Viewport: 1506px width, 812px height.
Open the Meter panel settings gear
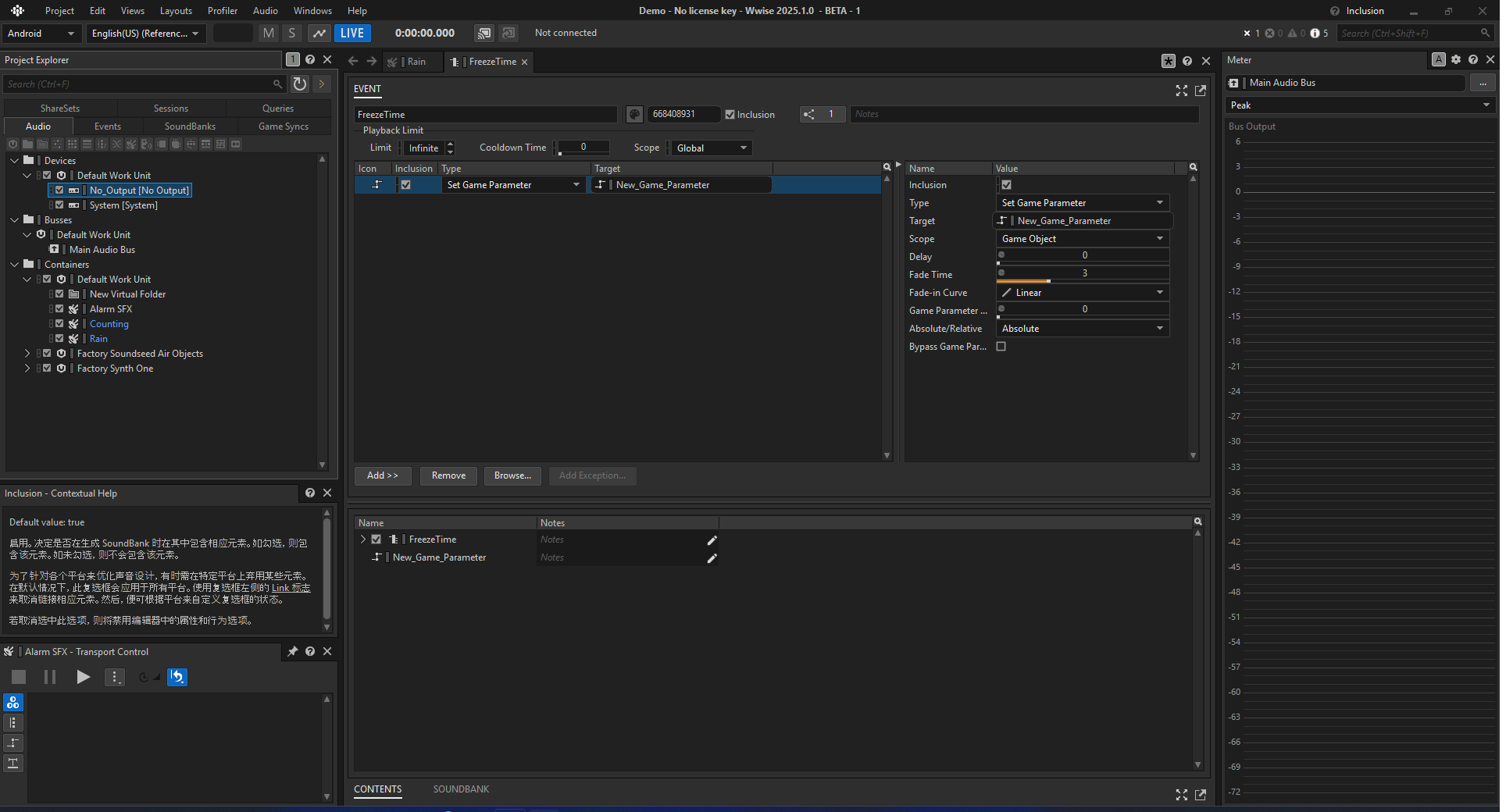(1456, 60)
